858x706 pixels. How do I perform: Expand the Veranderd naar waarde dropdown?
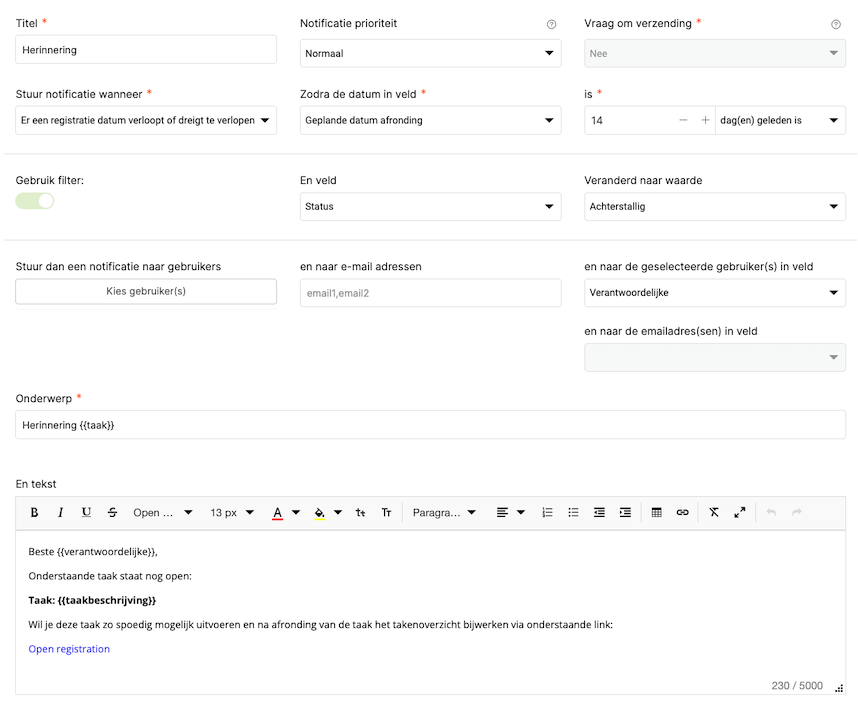pyautogui.click(x=714, y=207)
